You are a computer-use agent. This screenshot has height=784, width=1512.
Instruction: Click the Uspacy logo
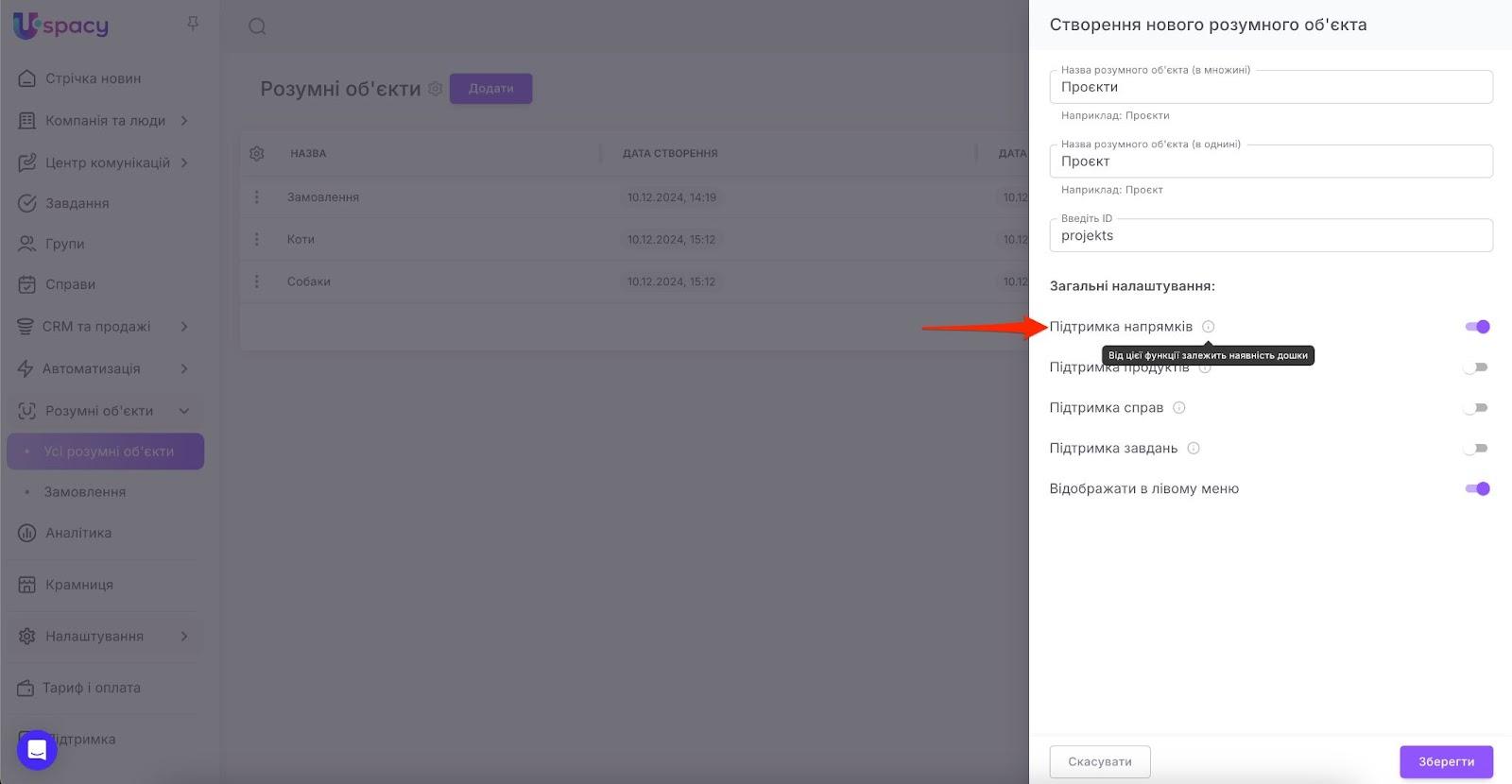point(61,26)
